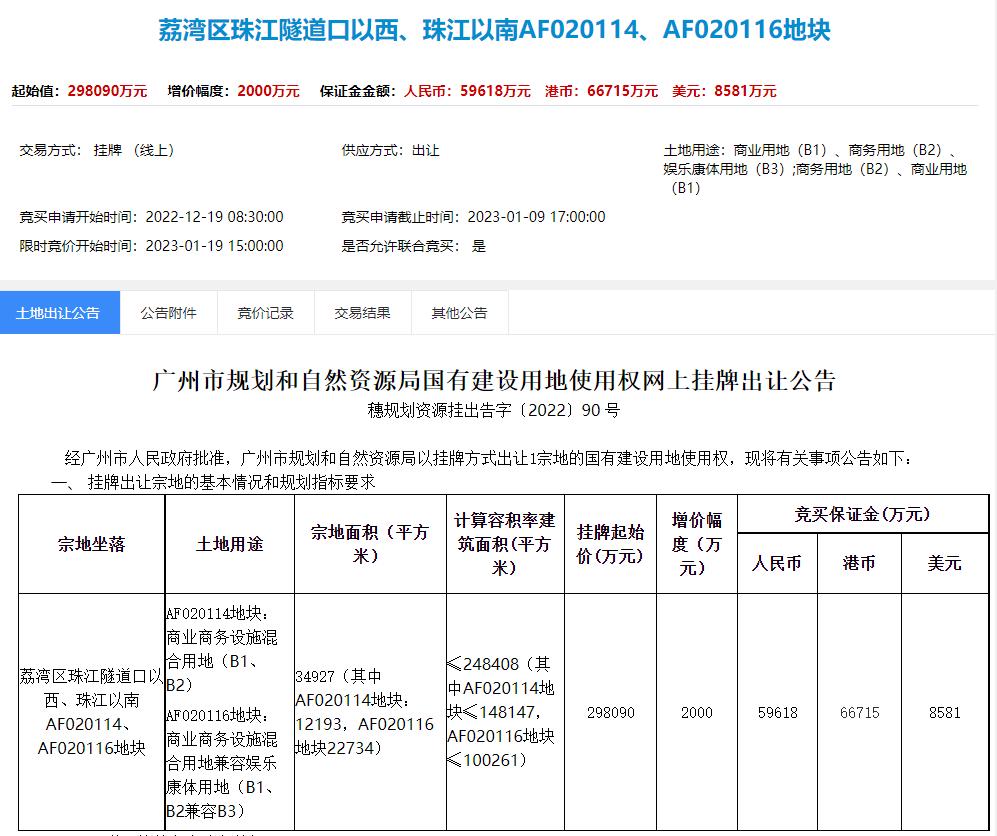Click the active 土地出让公告 tab
The image size is (997, 836).
pos(60,312)
